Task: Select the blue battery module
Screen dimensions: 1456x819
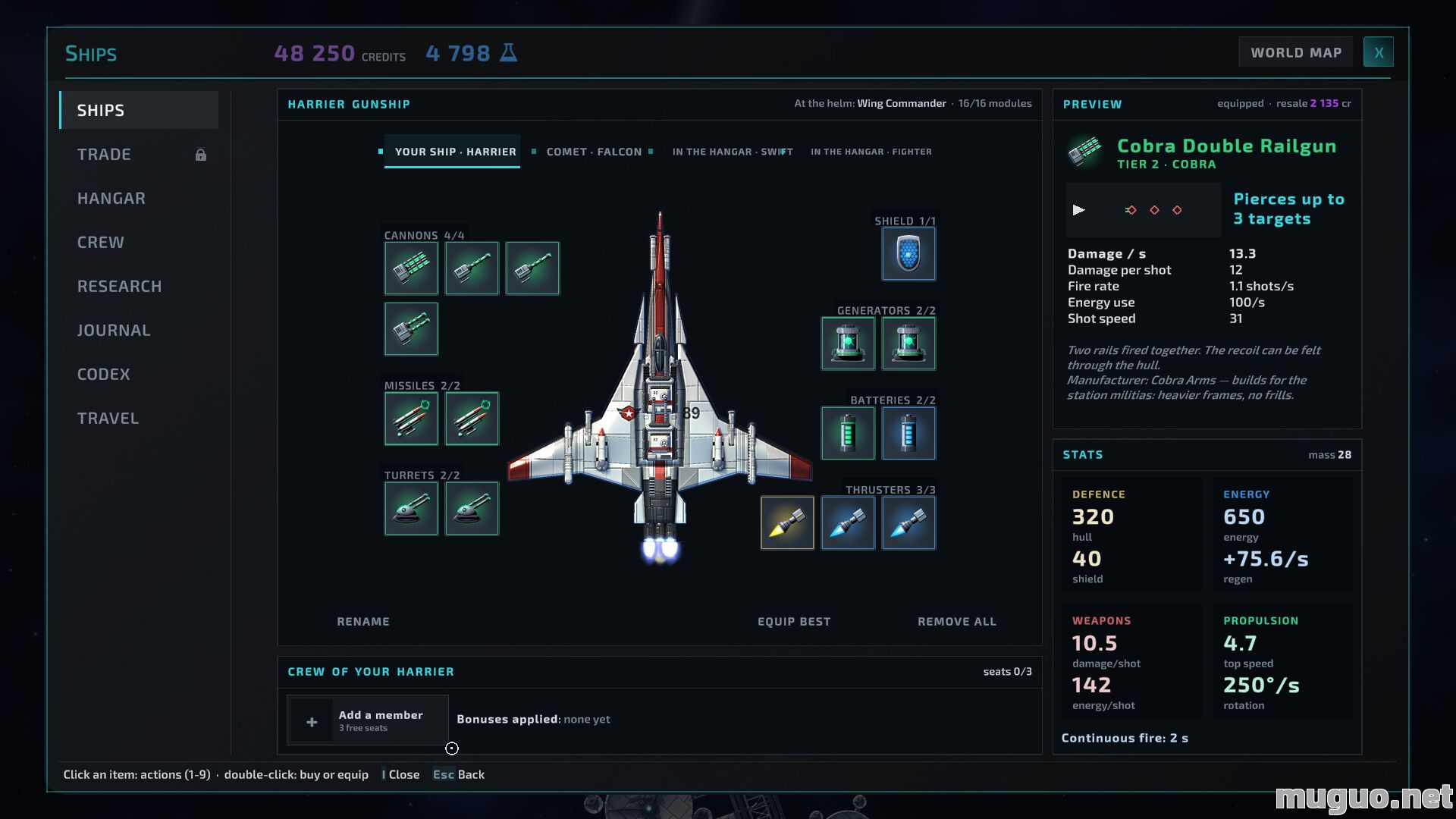Action: (x=908, y=433)
